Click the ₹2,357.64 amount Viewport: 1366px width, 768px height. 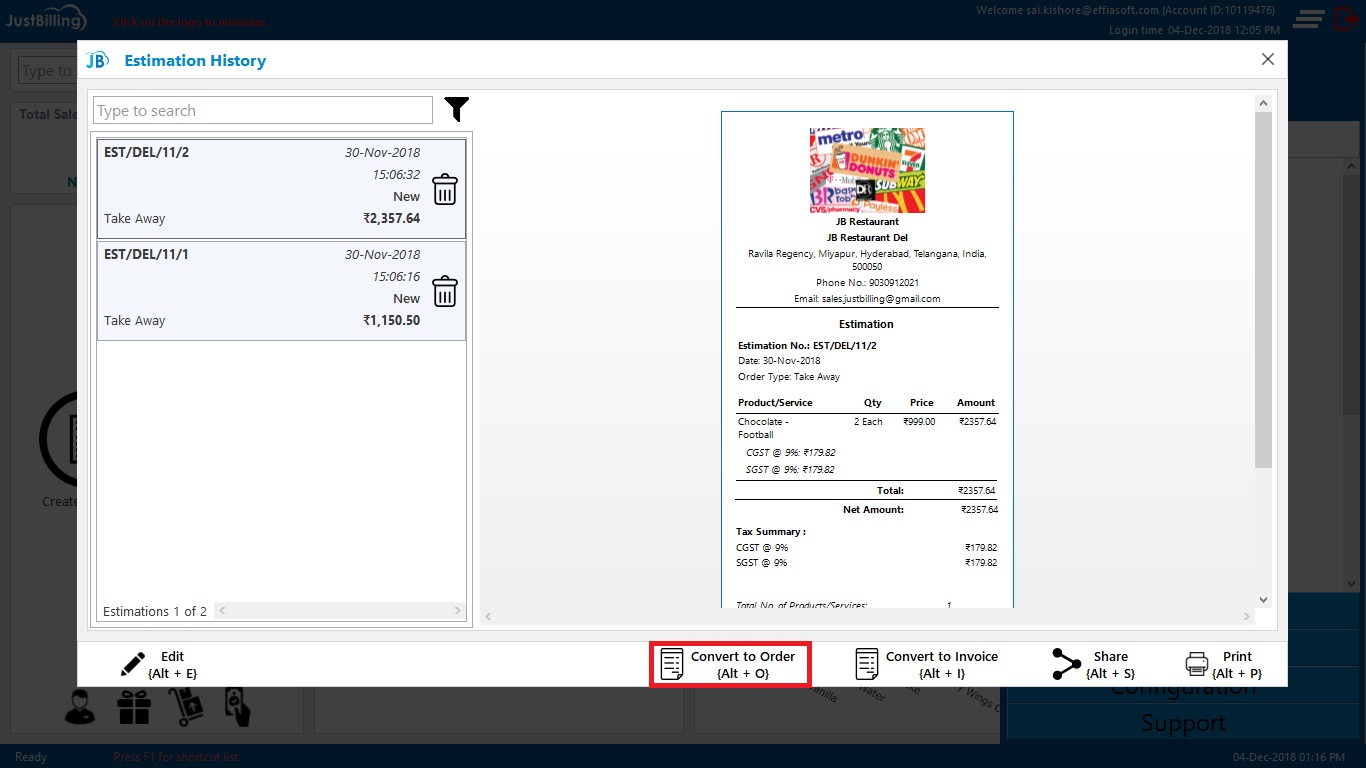pos(391,218)
